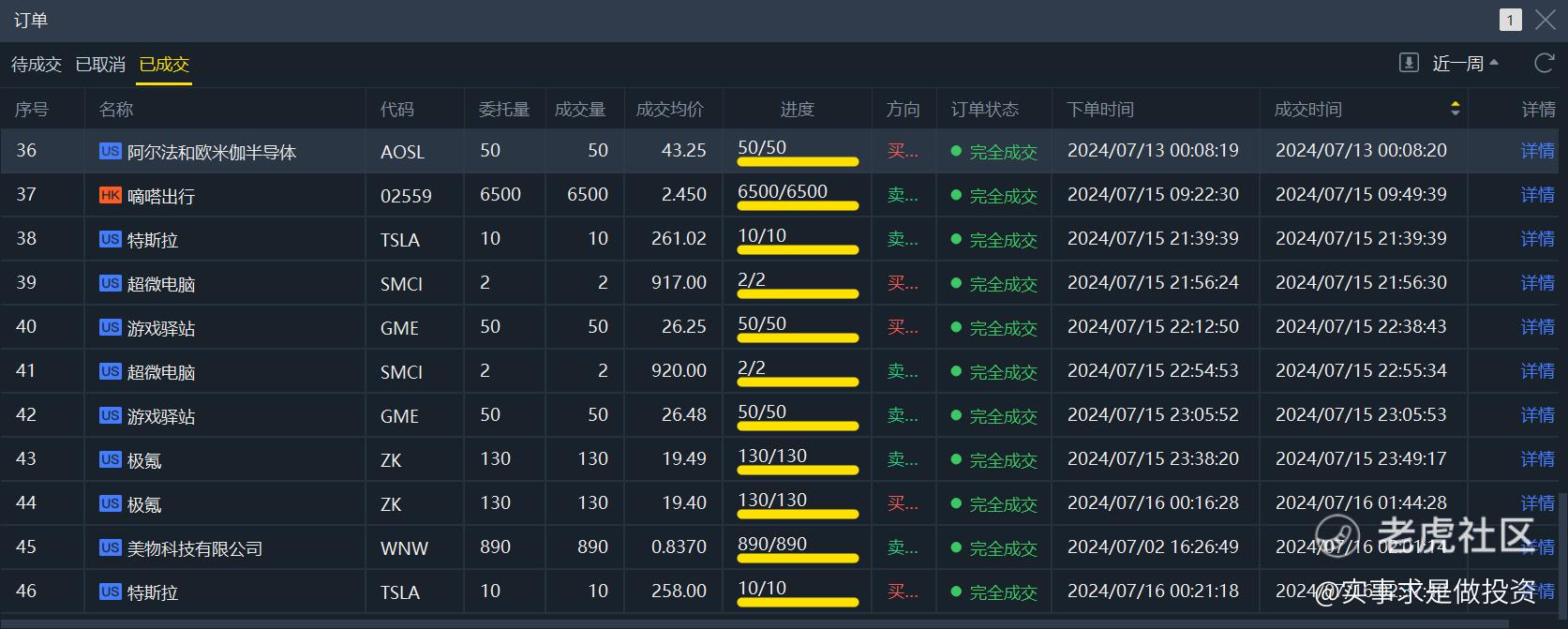The image size is (1568, 629).
Task: Switch to the 已取消 tab
Action: (100, 64)
